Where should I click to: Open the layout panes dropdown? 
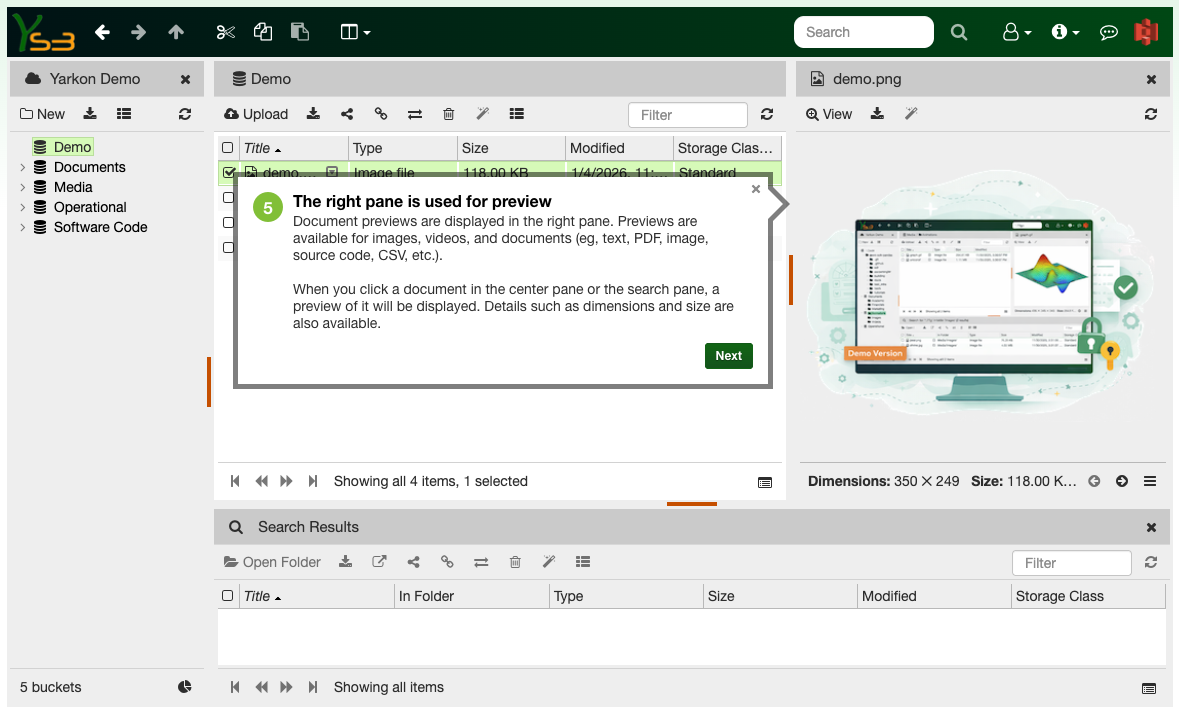click(x=355, y=32)
